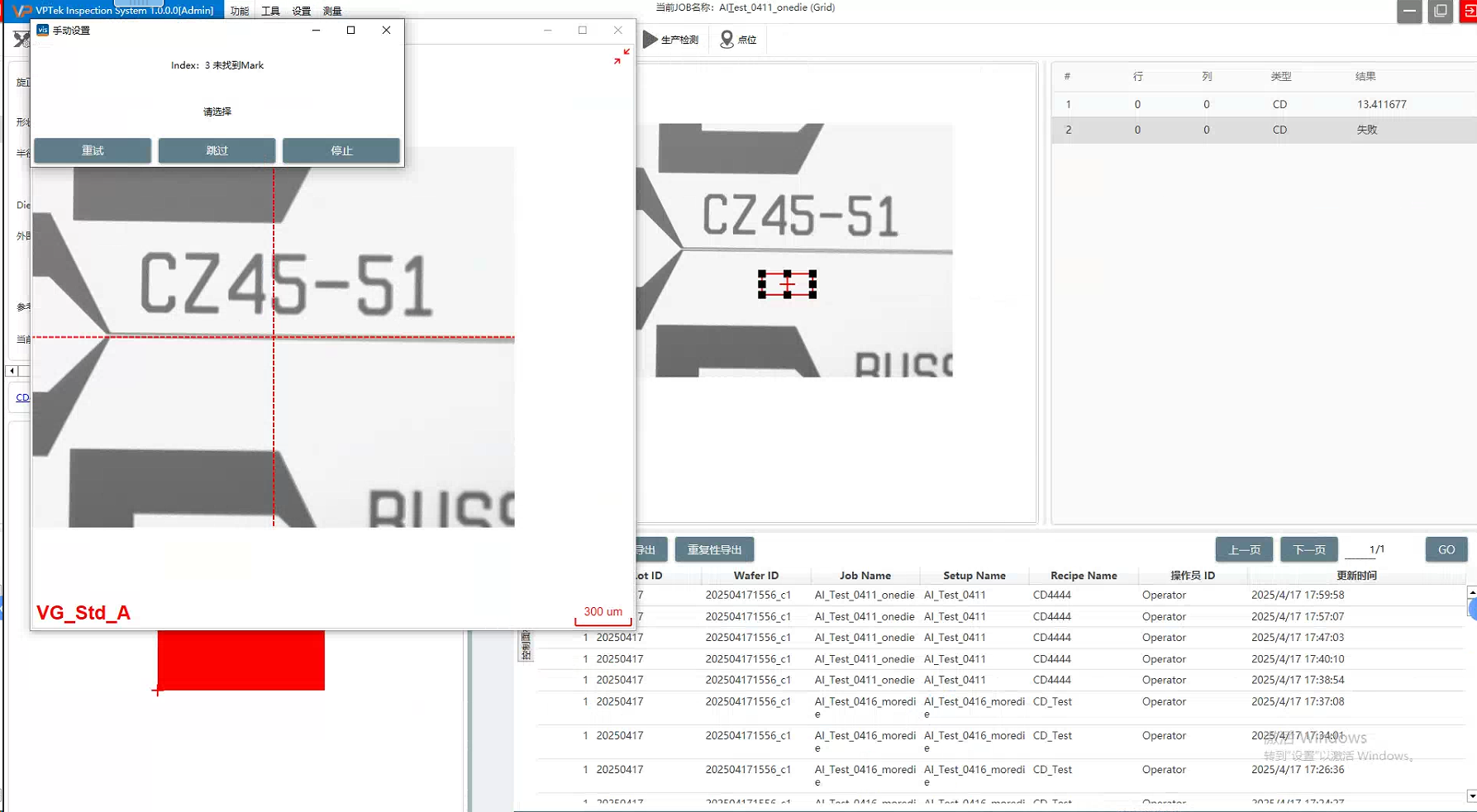Click the 结果 column header

pyautogui.click(x=1365, y=76)
